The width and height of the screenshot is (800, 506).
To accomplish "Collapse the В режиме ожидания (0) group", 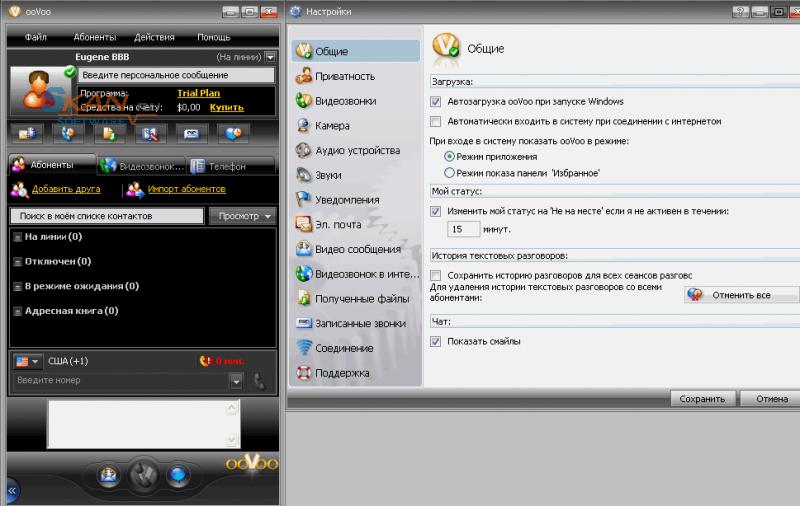I will pos(18,287).
